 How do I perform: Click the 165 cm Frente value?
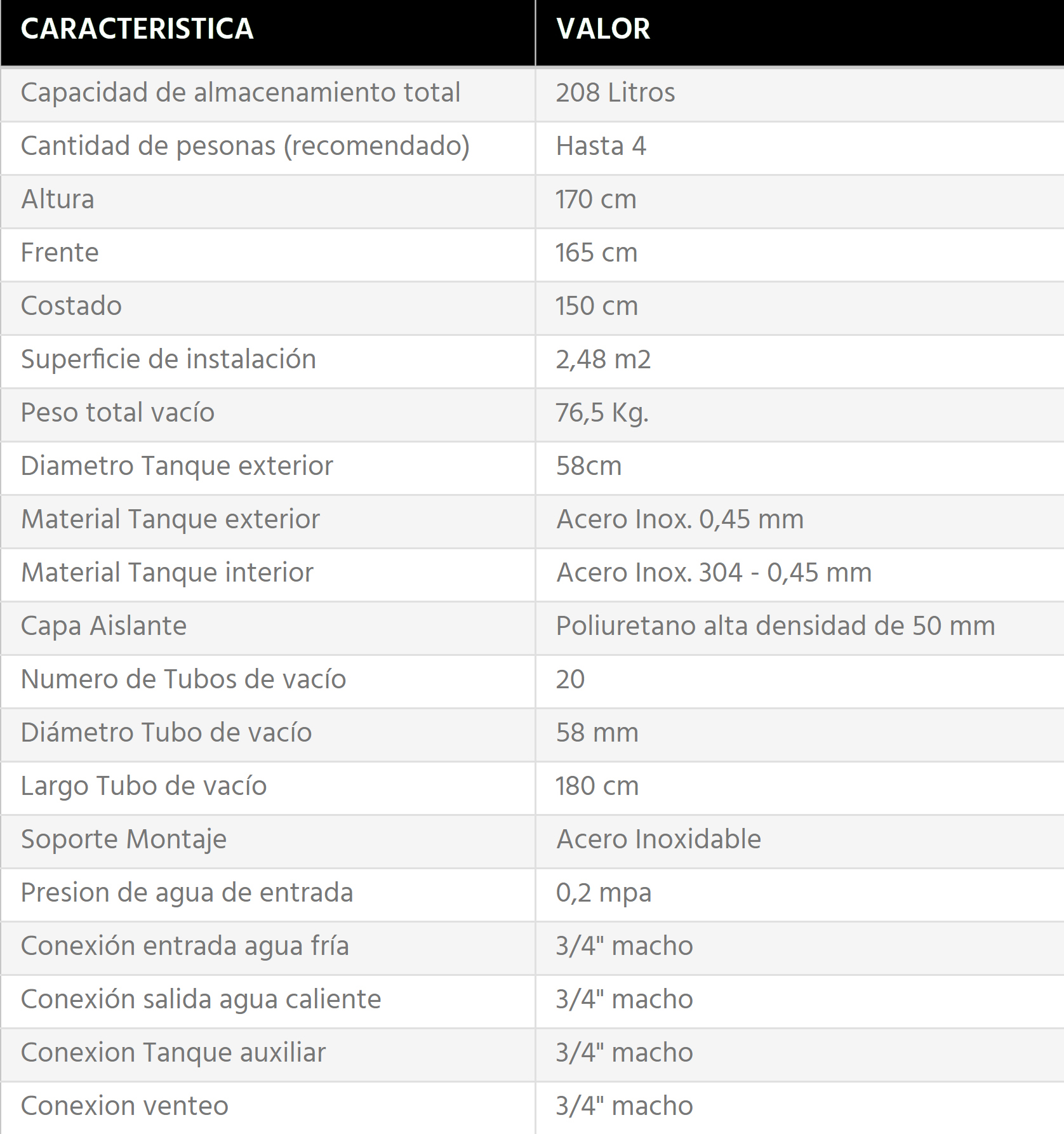click(596, 253)
